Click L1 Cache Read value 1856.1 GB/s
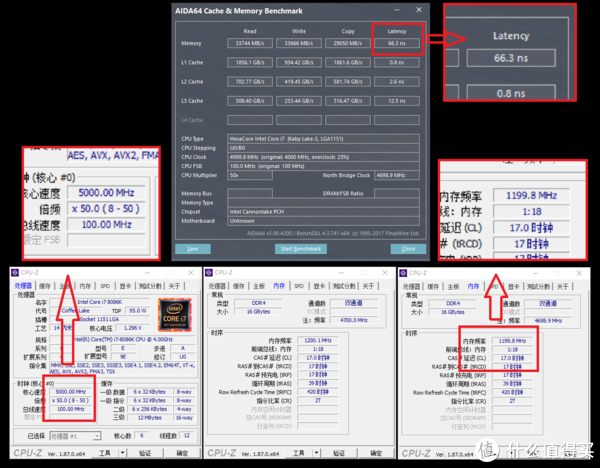The height and width of the screenshot is (468, 600). [x=250, y=62]
